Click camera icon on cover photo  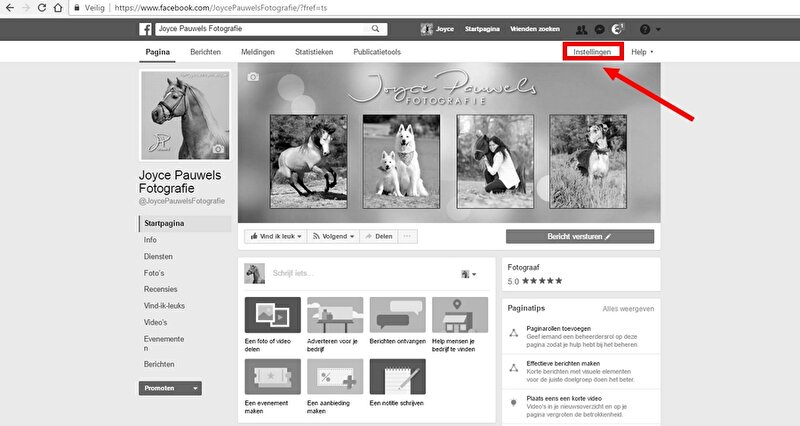pos(253,76)
